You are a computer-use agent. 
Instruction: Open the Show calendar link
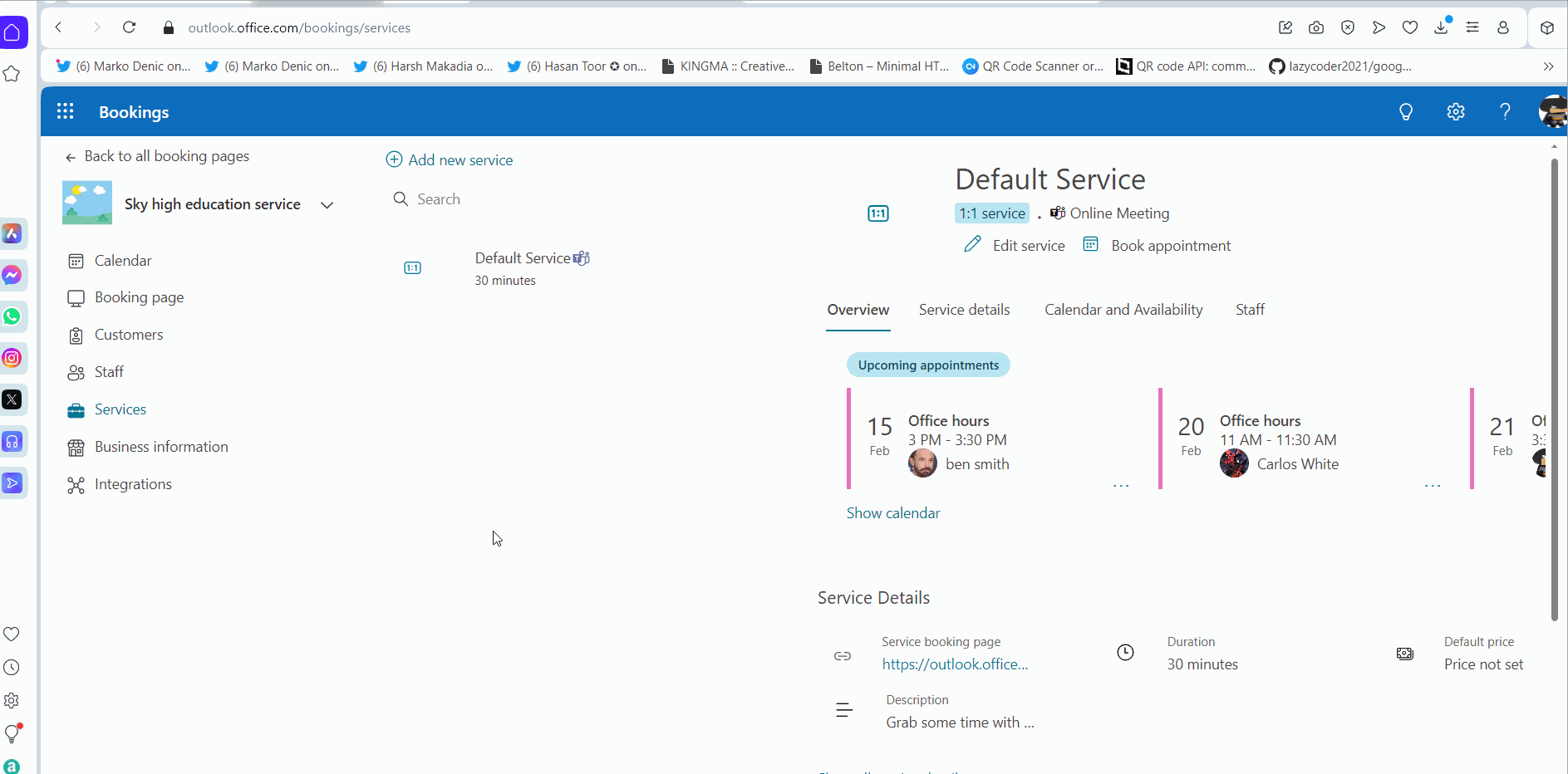892,512
